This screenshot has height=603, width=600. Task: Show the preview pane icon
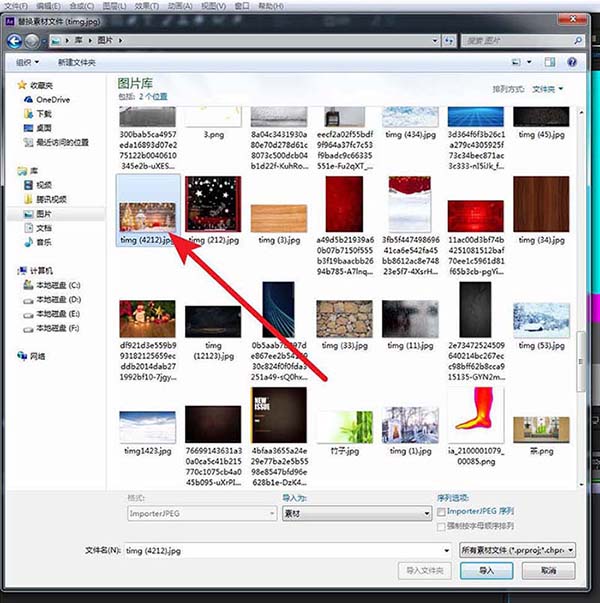[x=550, y=62]
